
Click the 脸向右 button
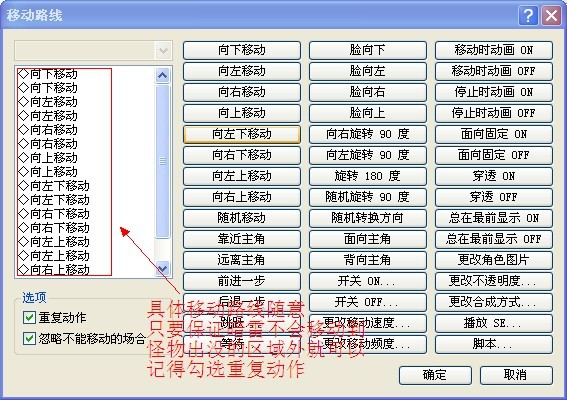368,92
